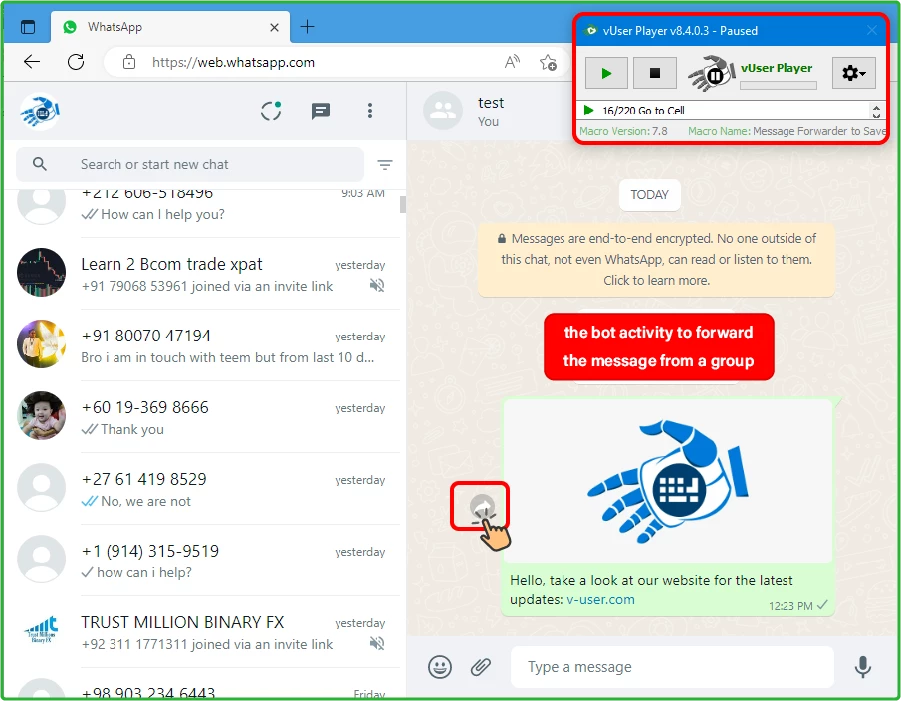The width and height of the screenshot is (901, 701).
Task: Open the tab actions menu icon in the browser
Action: (x=28, y=27)
